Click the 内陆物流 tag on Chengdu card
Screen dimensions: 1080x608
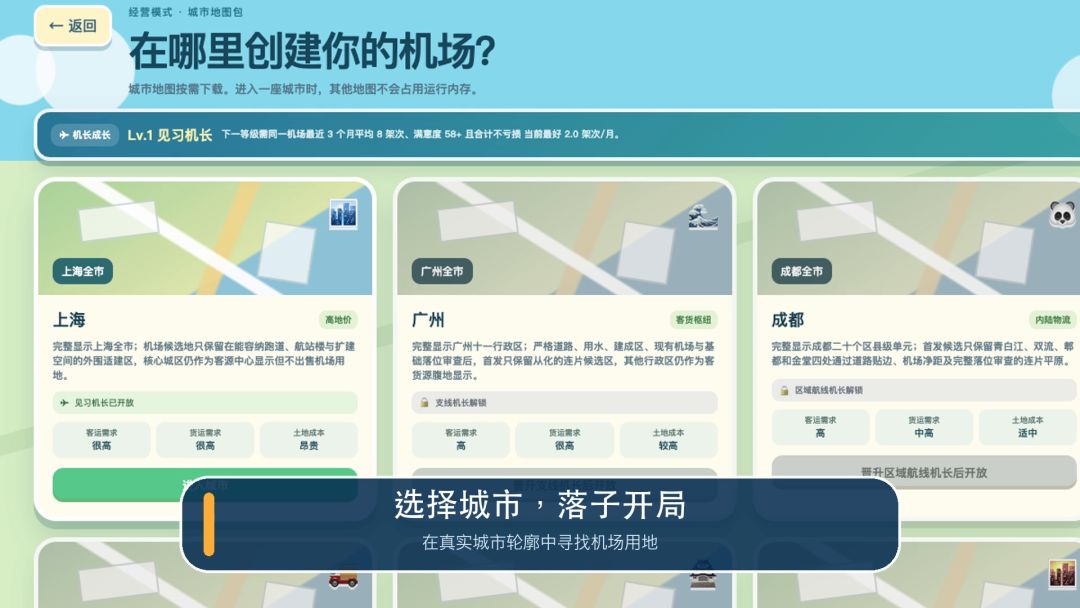[1052, 319]
